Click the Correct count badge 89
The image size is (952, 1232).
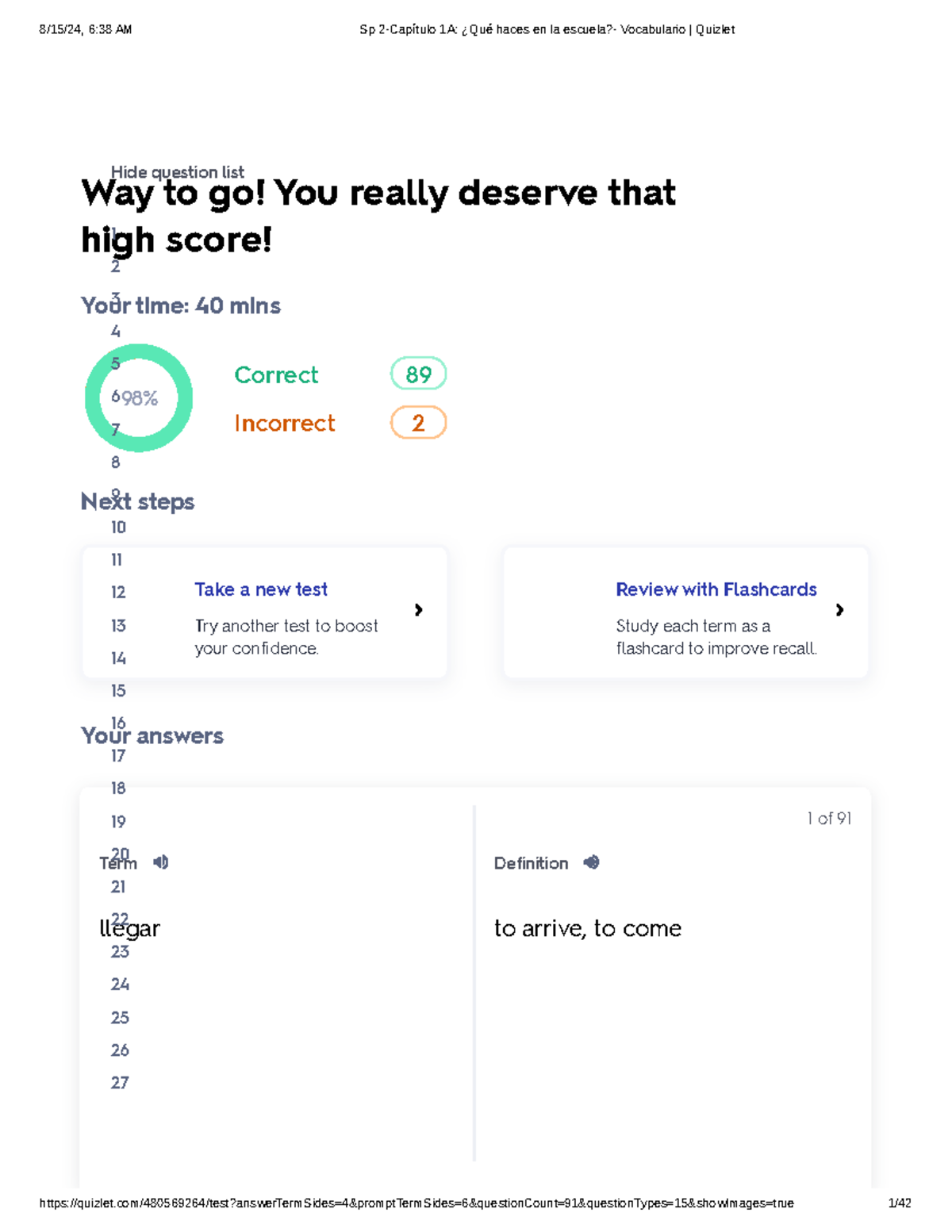click(418, 374)
